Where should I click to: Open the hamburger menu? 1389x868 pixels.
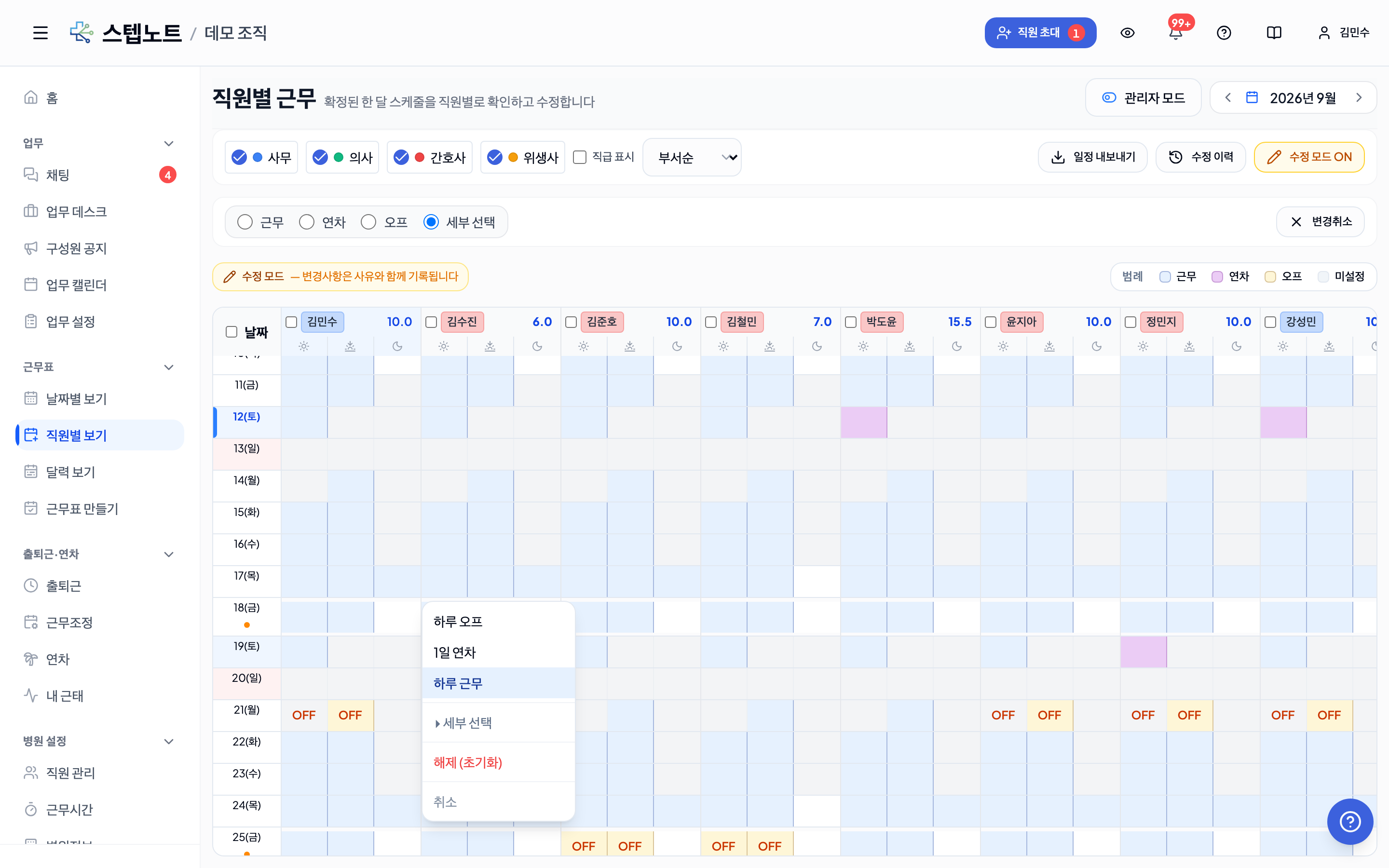click(40, 33)
